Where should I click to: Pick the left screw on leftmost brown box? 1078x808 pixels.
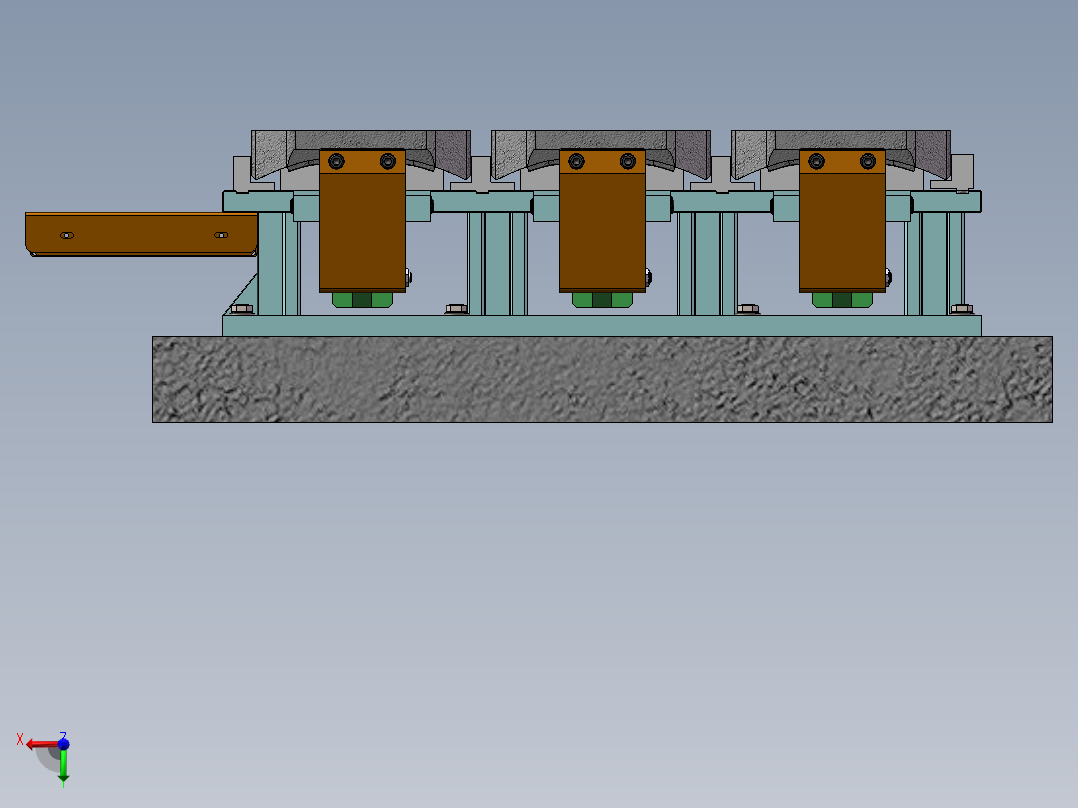pyautogui.click(x=336, y=162)
